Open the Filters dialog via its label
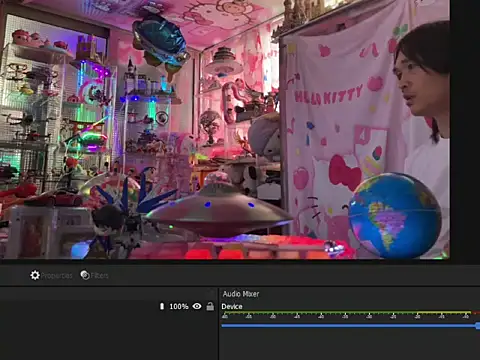This screenshot has height=360, width=480. point(99,276)
